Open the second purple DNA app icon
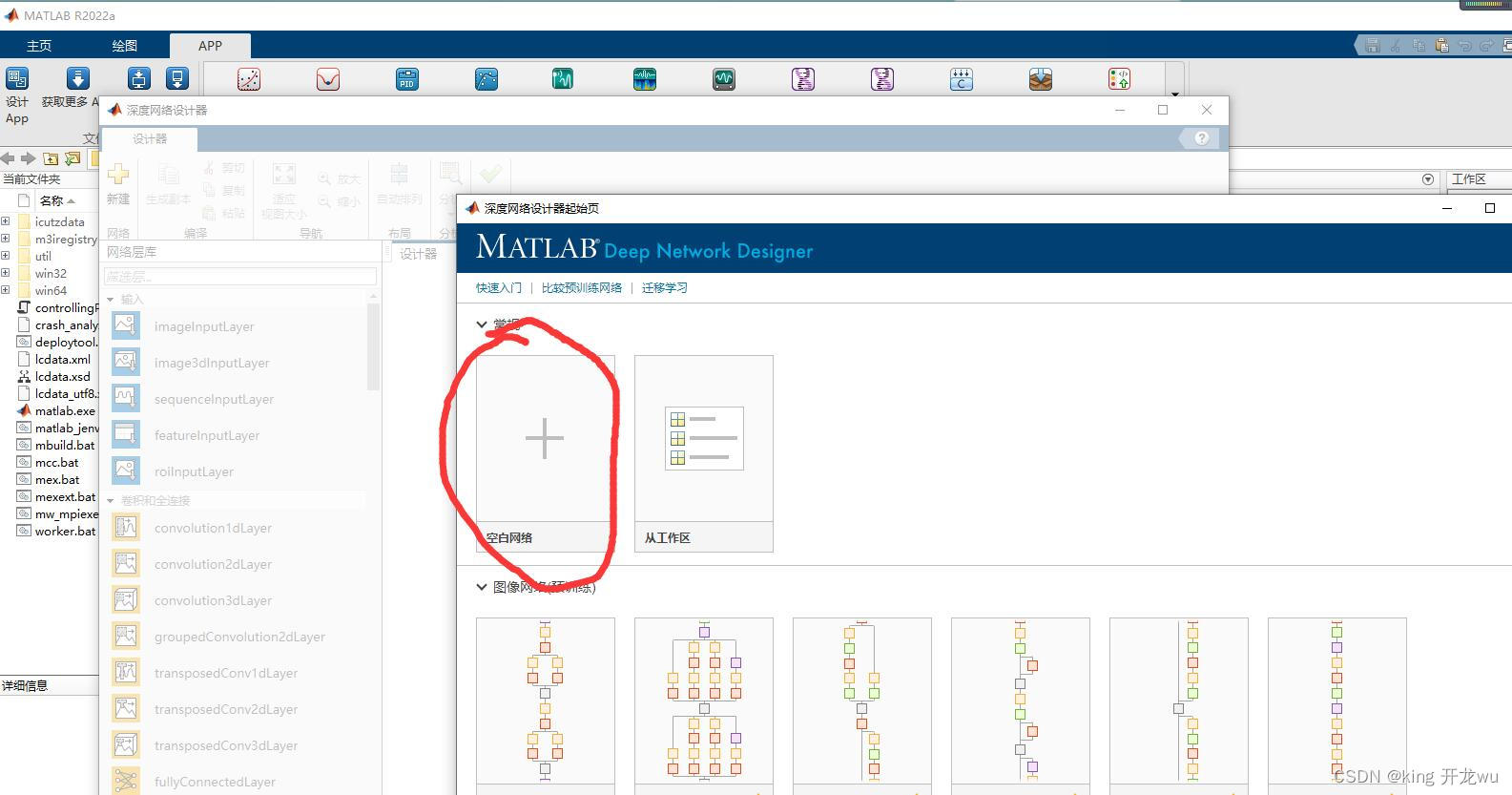Viewport: 1512px width, 795px height. click(x=882, y=80)
